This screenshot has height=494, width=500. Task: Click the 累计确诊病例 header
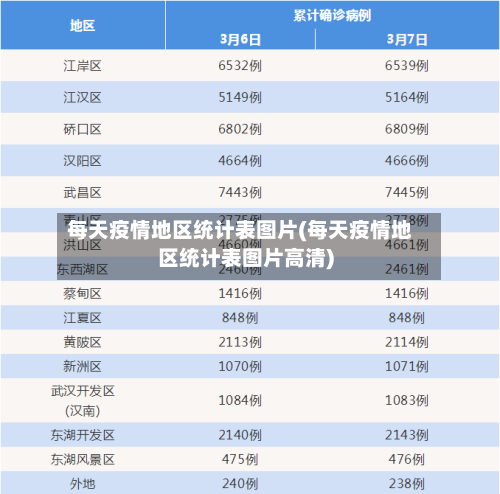click(332, 15)
